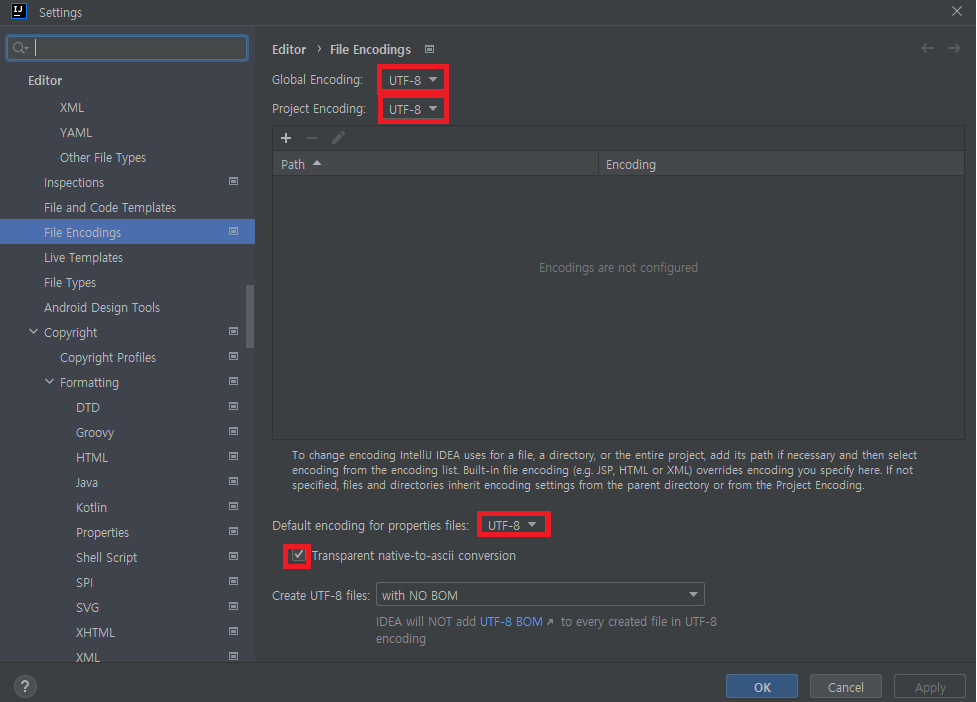Click the search magnifier icon
This screenshot has width=977, height=702.
click(19, 48)
